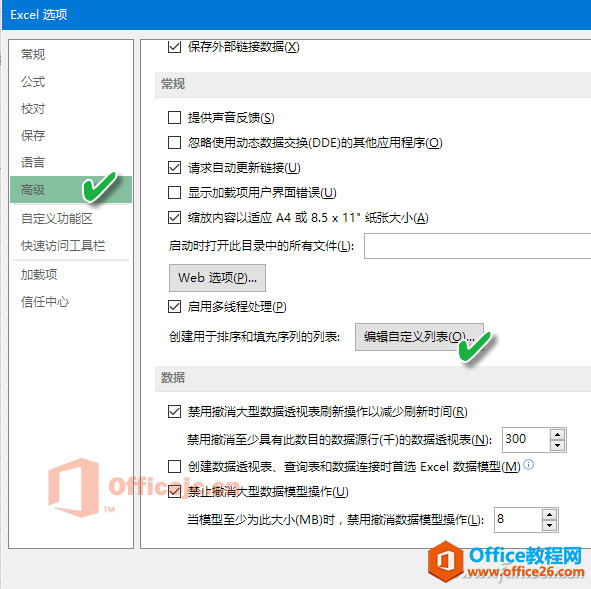
Task: Uncheck 请求自动更新链接 option
Action: 174,167
